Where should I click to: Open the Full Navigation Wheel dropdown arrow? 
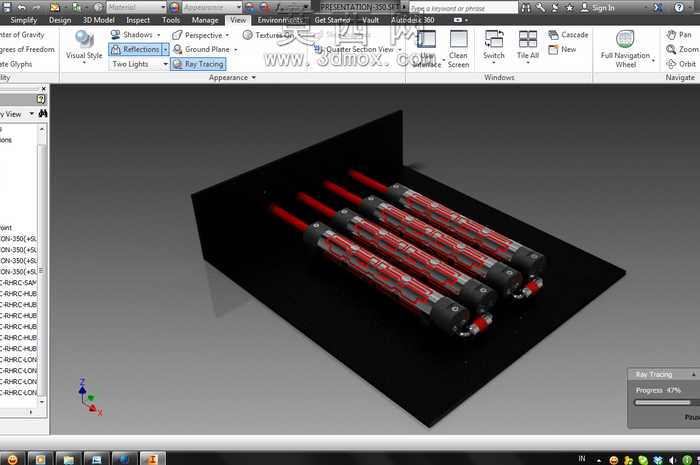(654, 60)
